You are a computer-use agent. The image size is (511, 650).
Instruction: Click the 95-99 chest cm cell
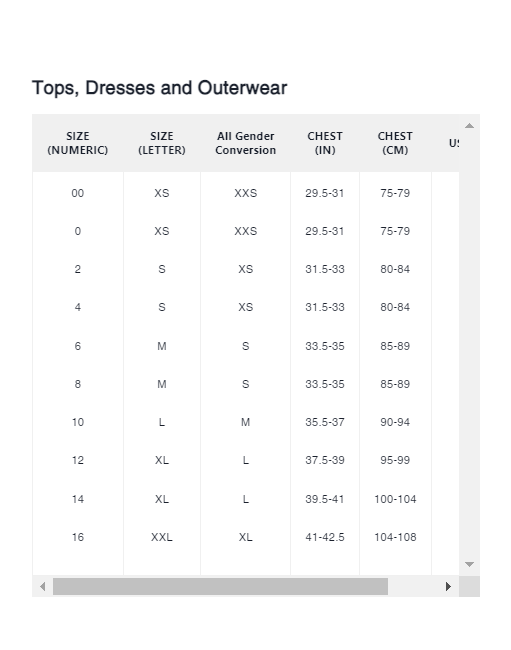tap(395, 460)
